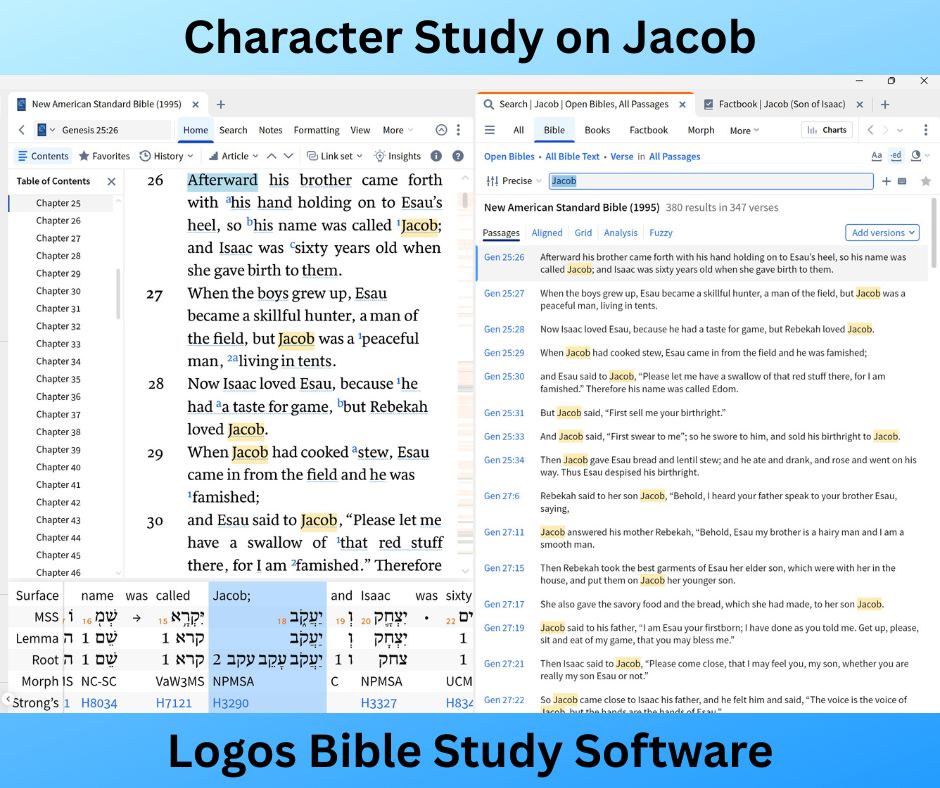The image size is (940, 788).
Task: Click the All Bible Text filter link
Action: [572, 157]
